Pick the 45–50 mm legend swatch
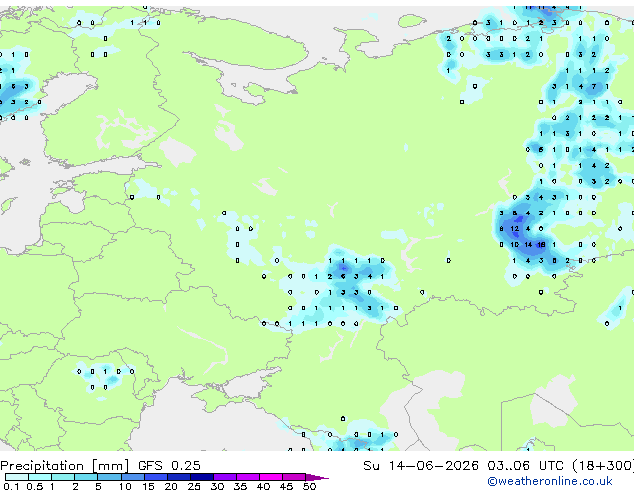 (x=294, y=477)
